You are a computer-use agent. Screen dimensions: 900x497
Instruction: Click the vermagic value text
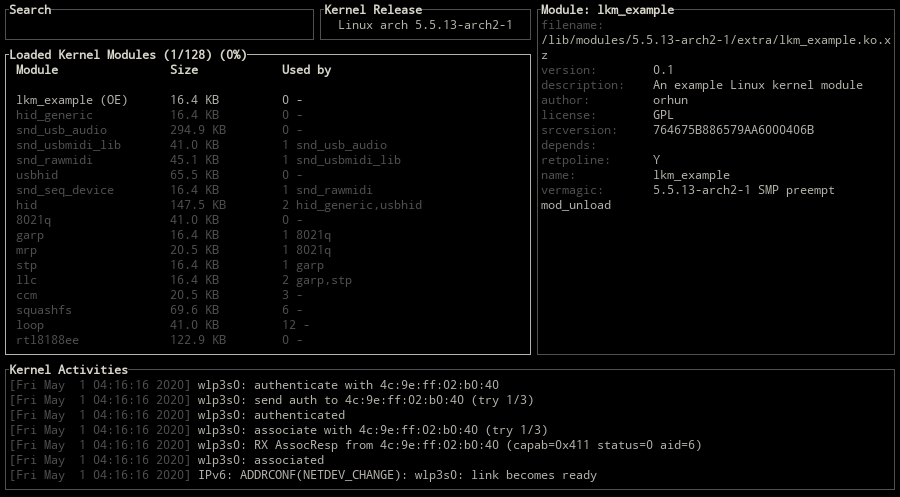coord(744,190)
